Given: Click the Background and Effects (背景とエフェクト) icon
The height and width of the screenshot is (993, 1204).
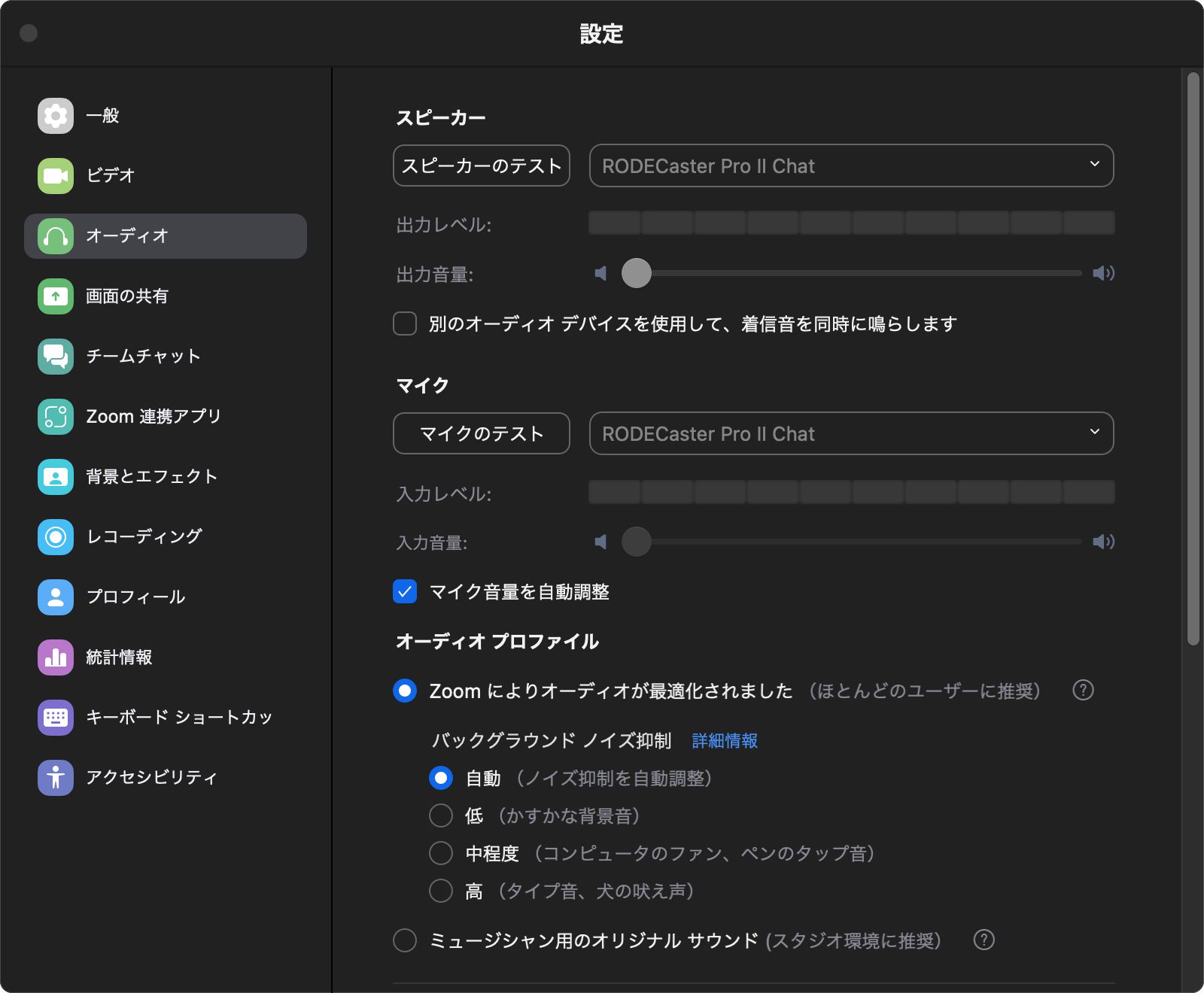Looking at the screenshot, I should (56, 477).
